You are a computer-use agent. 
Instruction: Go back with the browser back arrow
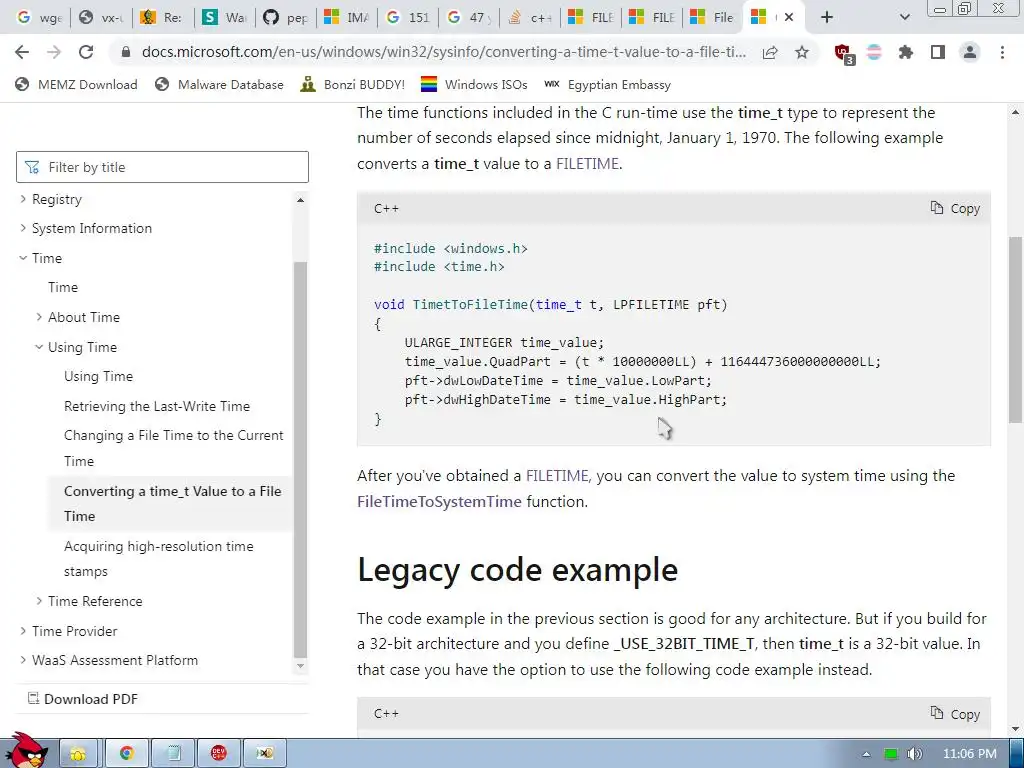pos(22,52)
